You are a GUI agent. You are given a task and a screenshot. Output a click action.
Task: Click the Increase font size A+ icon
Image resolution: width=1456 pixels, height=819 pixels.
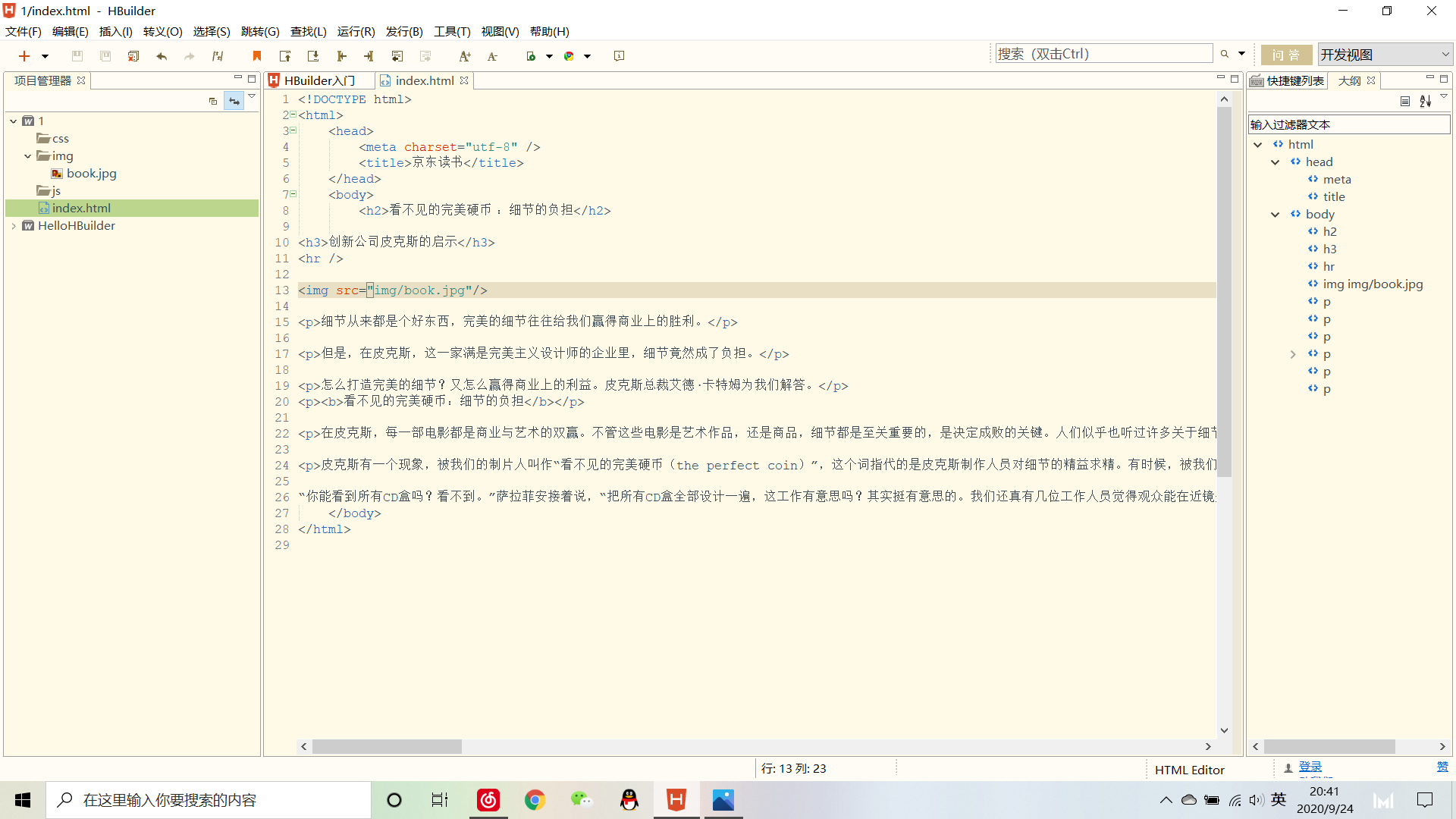pyautogui.click(x=465, y=56)
